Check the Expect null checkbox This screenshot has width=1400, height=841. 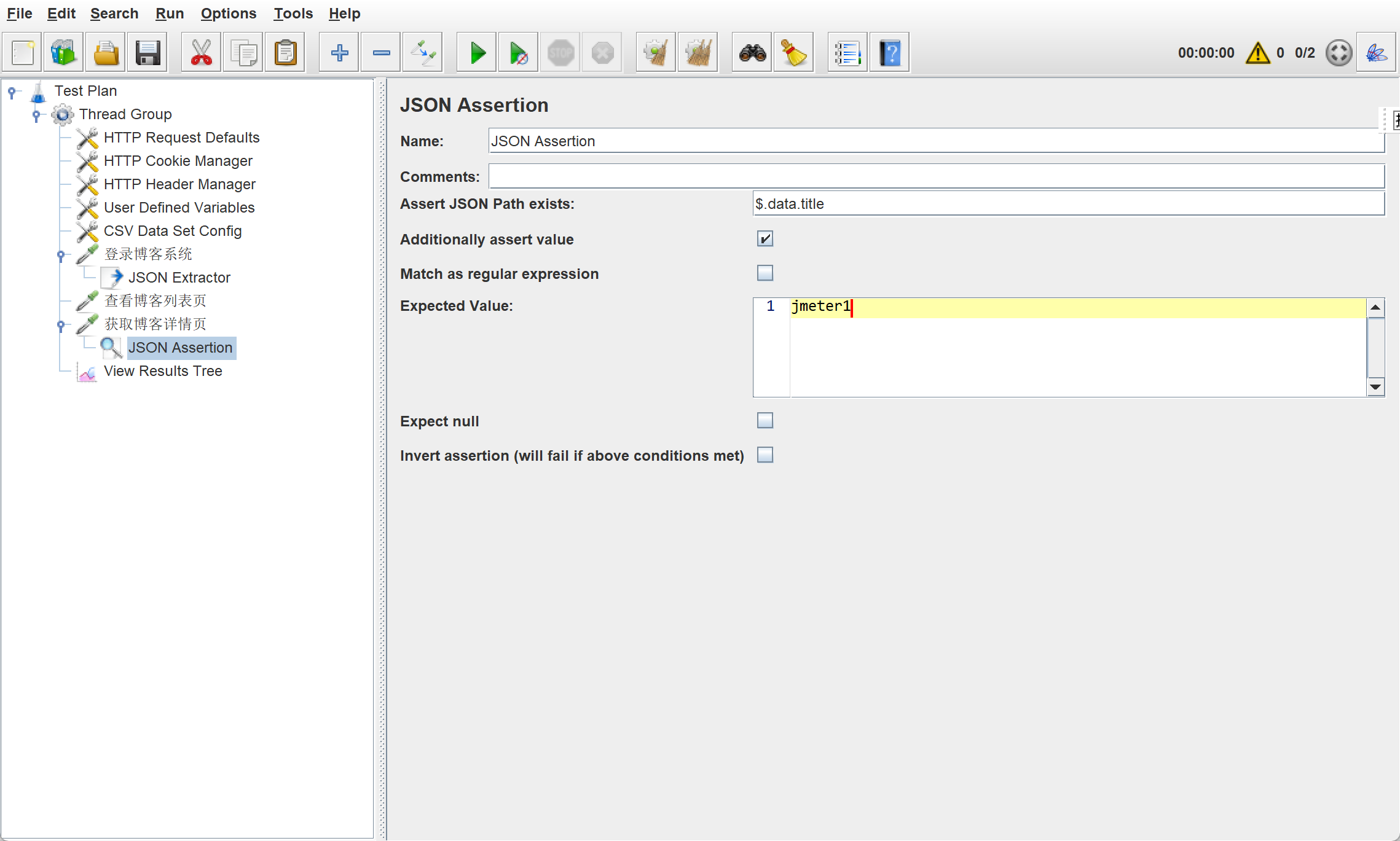(765, 421)
